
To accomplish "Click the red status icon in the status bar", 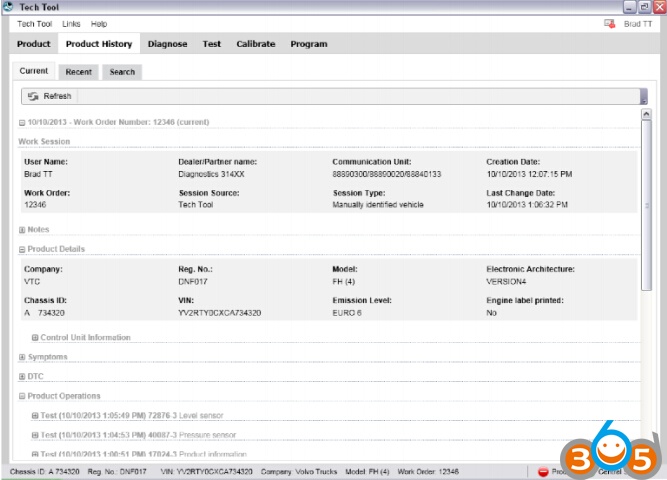I will (543, 471).
